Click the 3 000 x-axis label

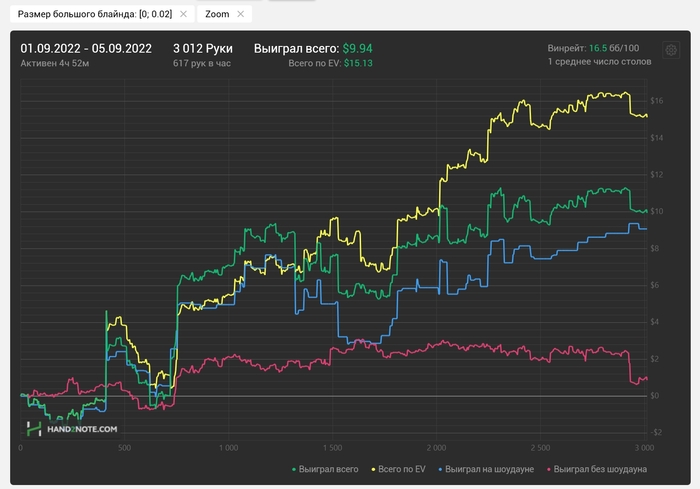(645, 448)
